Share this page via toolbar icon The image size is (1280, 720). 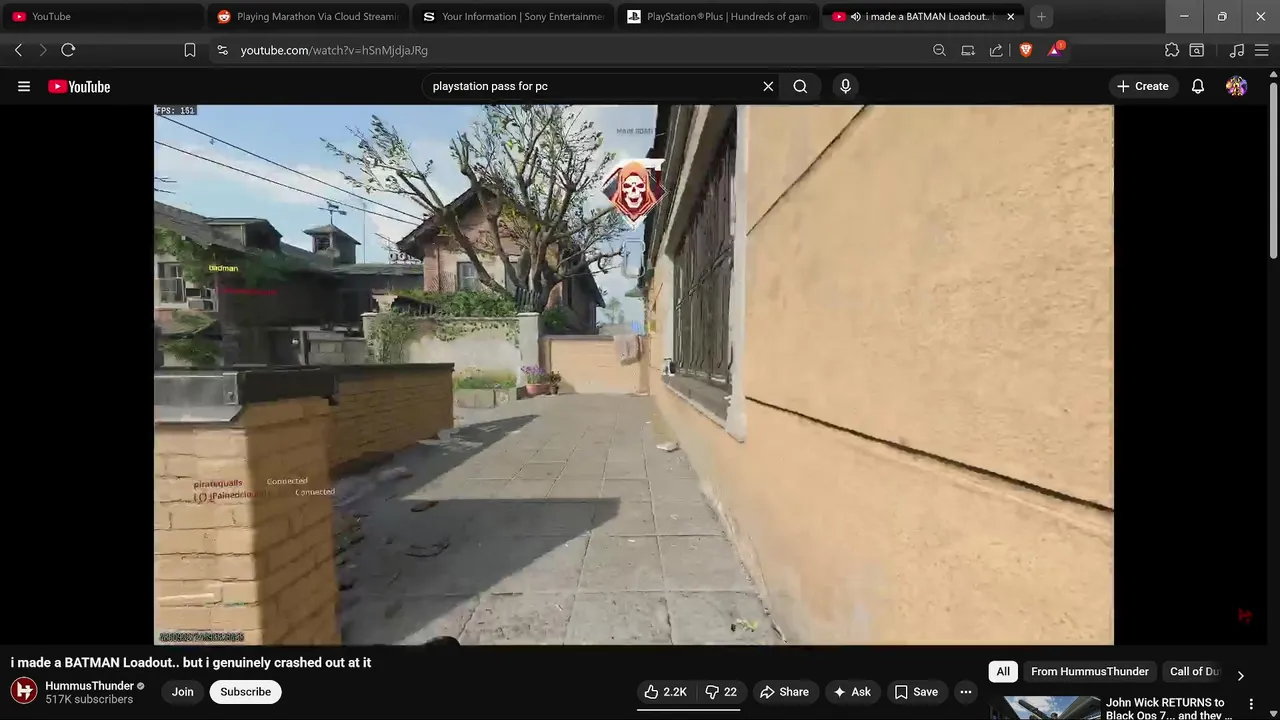[x=996, y=50]
